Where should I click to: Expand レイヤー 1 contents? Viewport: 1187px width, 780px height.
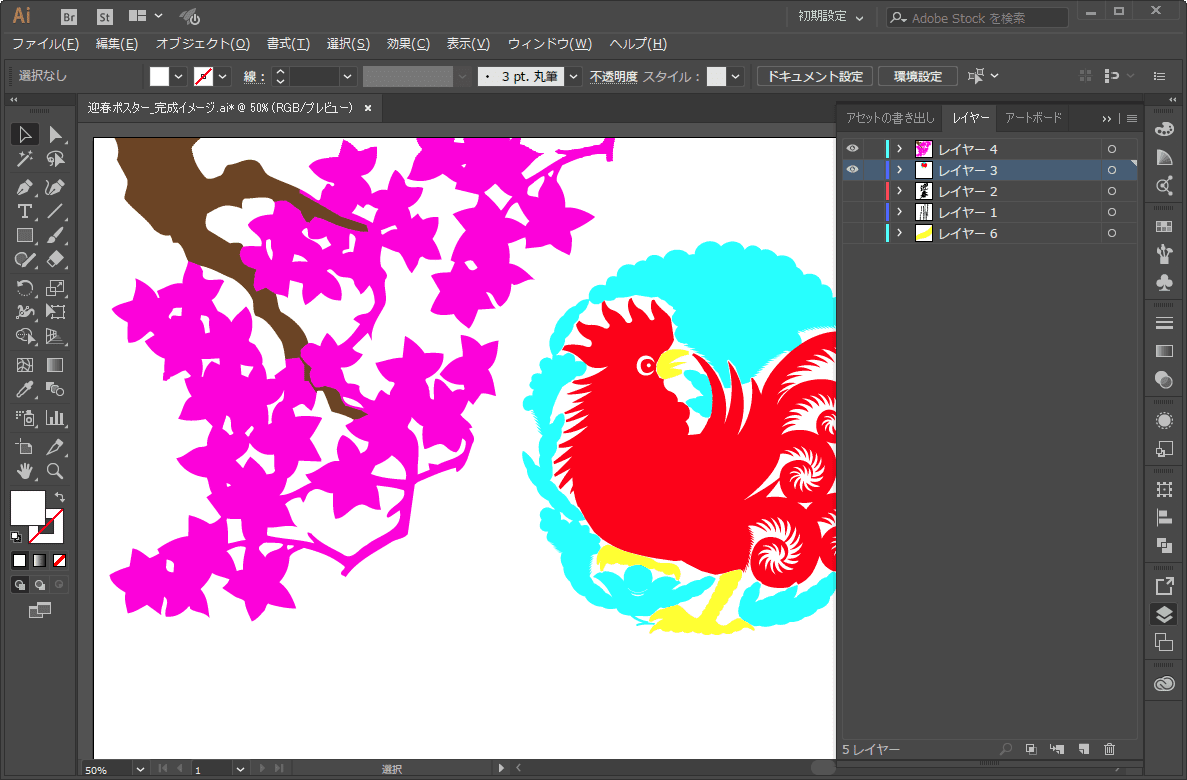point(900,212)
